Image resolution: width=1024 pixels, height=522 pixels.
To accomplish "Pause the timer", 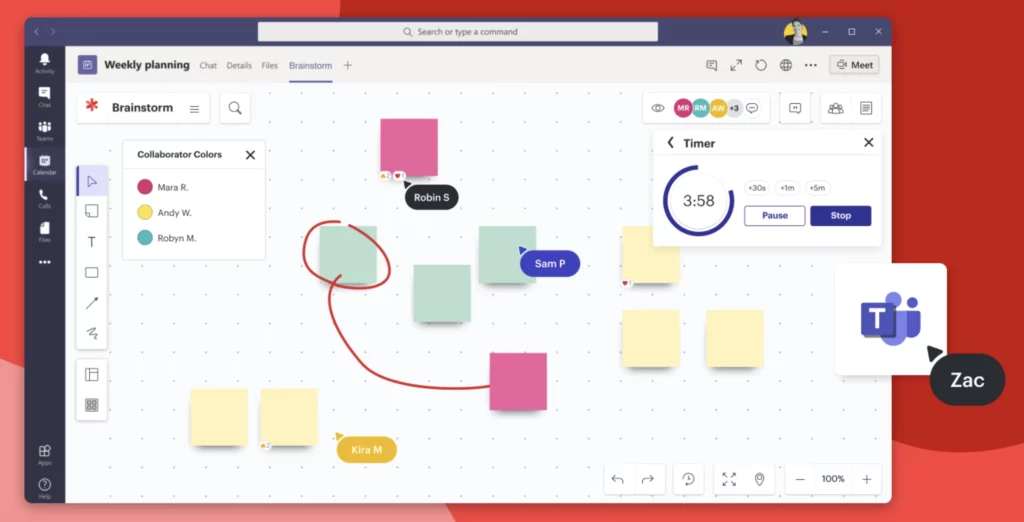I will pos(775,216).
